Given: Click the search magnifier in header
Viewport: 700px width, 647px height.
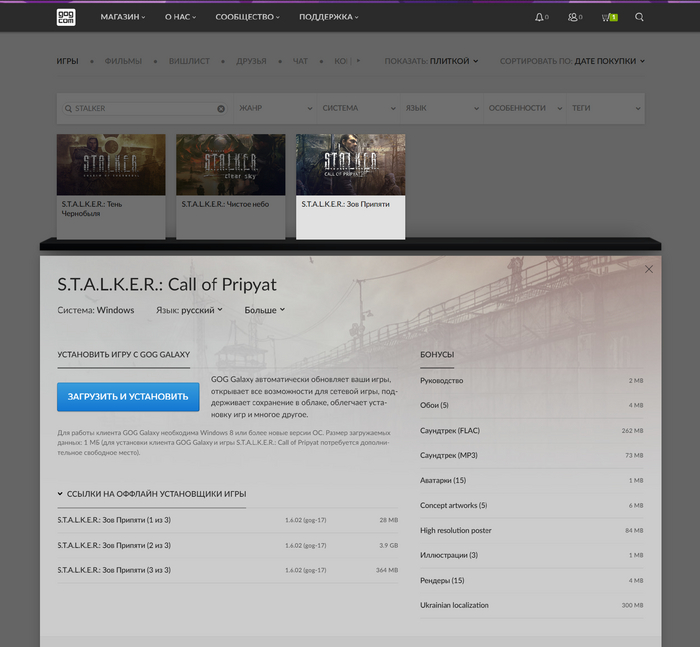Looking at the screenshot, I should 639,17.
